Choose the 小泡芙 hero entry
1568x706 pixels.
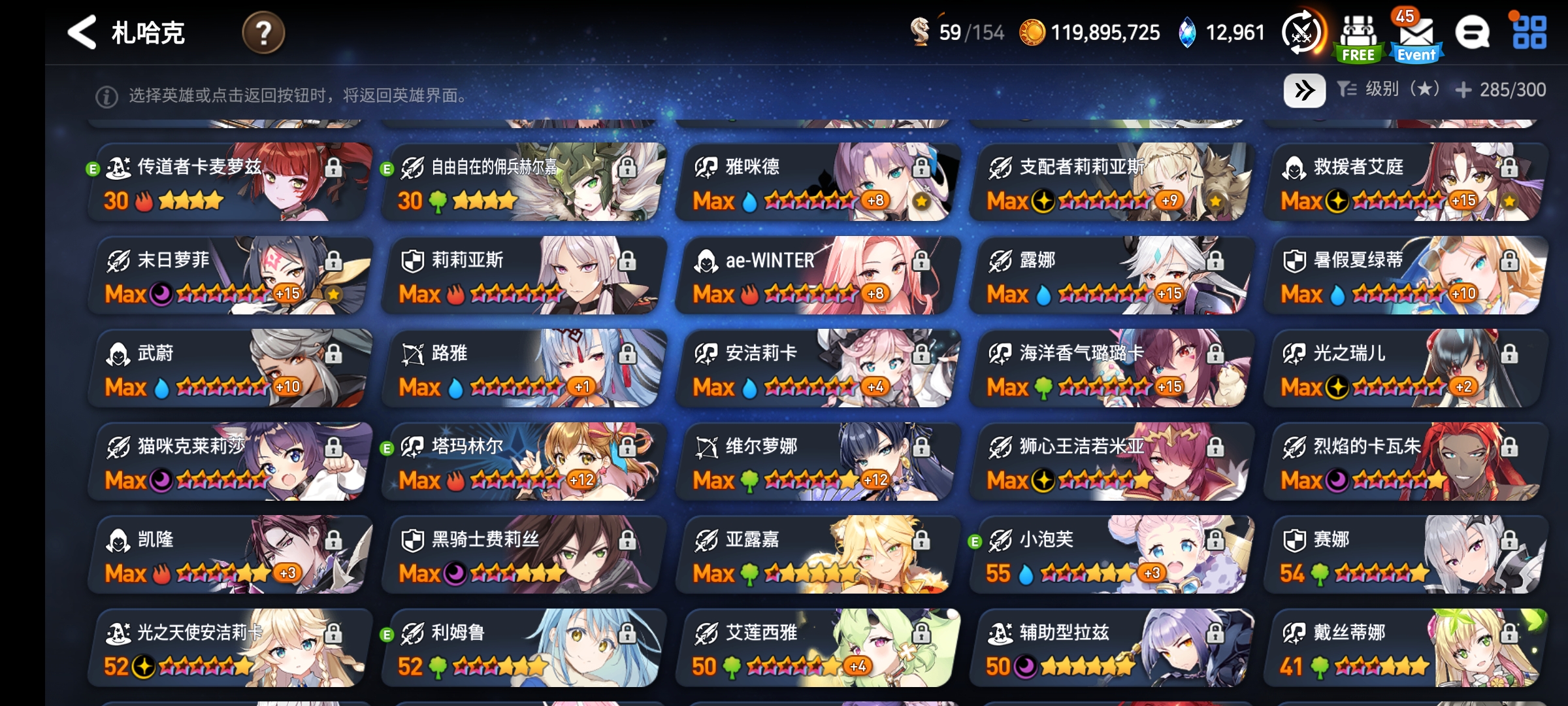[1112, 554]
